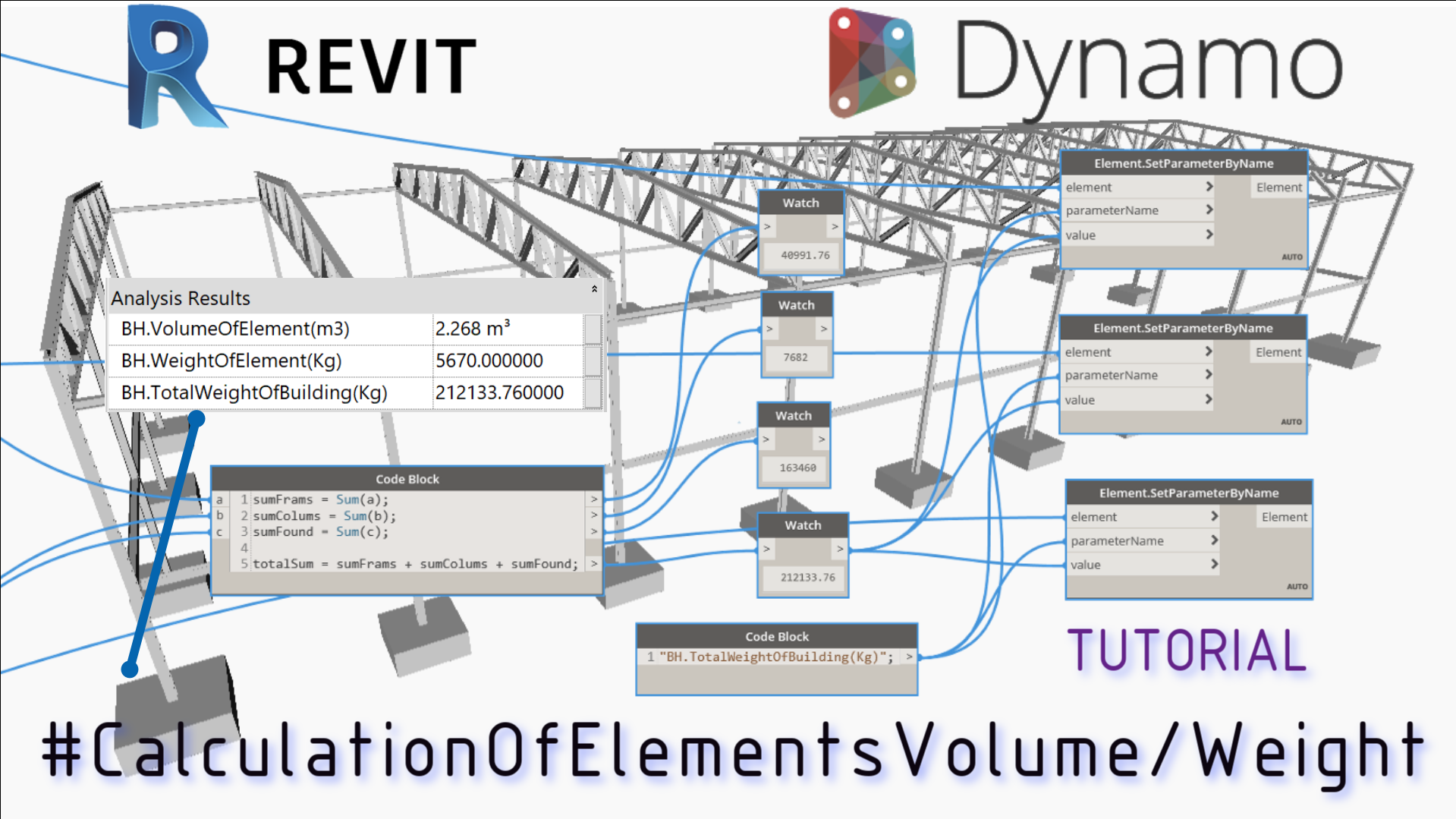Click the Dynamo logo icon
Image resolution: width=1456 pixels, height=819 pixels.
point(871,64)
